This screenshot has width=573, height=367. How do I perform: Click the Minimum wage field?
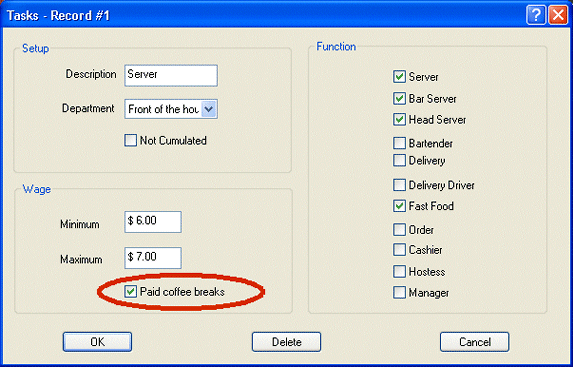(x=153, y=222)
